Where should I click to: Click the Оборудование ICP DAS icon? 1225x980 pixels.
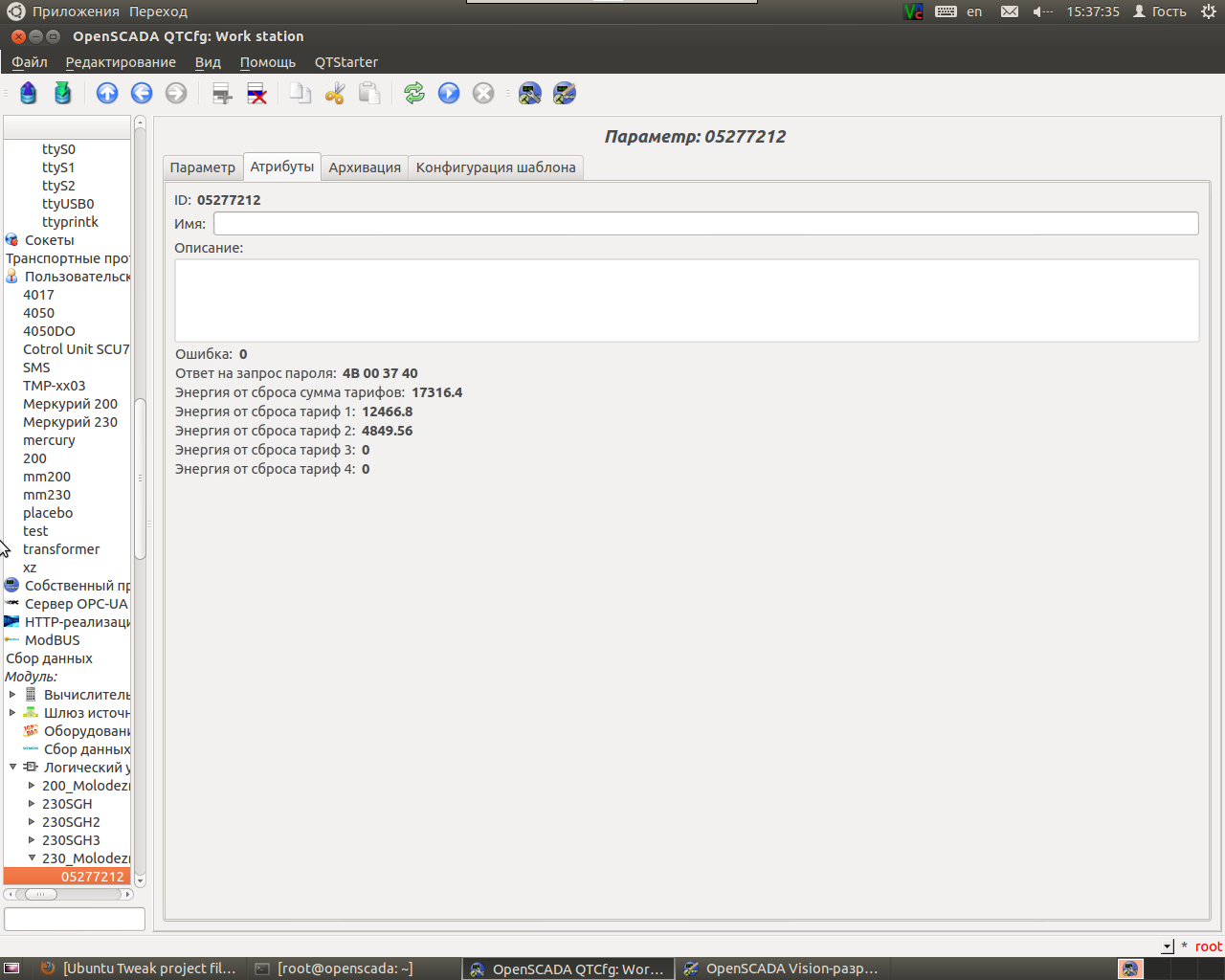31,731
